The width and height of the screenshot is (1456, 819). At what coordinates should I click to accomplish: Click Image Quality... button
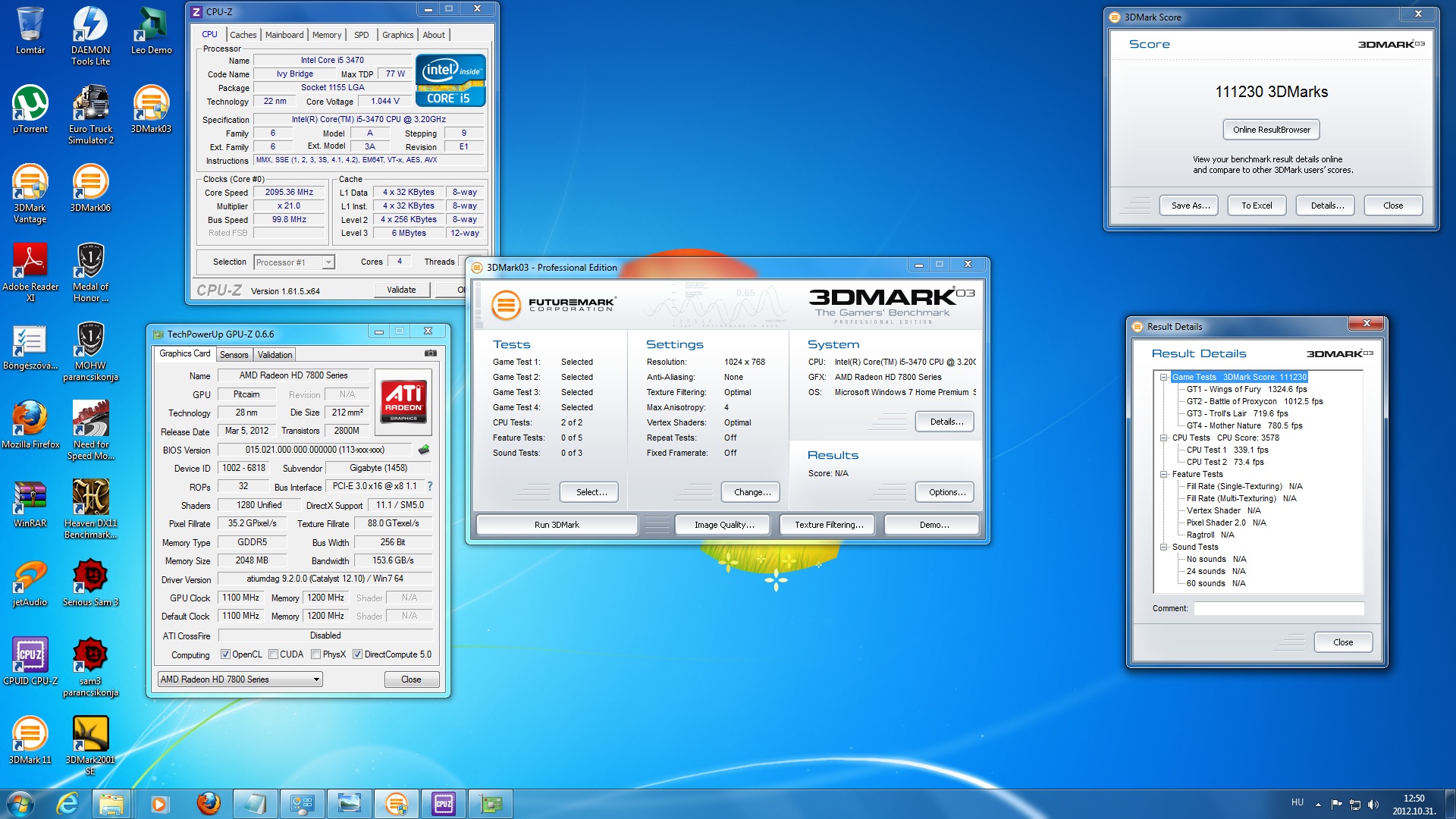724,525
